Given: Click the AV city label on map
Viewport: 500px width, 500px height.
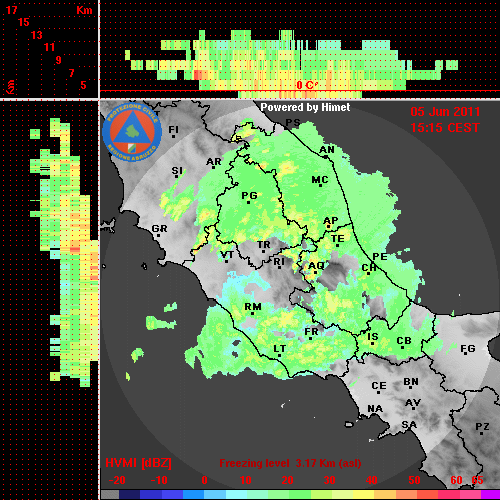Looking at the screenshot, I should coord(413,403).
